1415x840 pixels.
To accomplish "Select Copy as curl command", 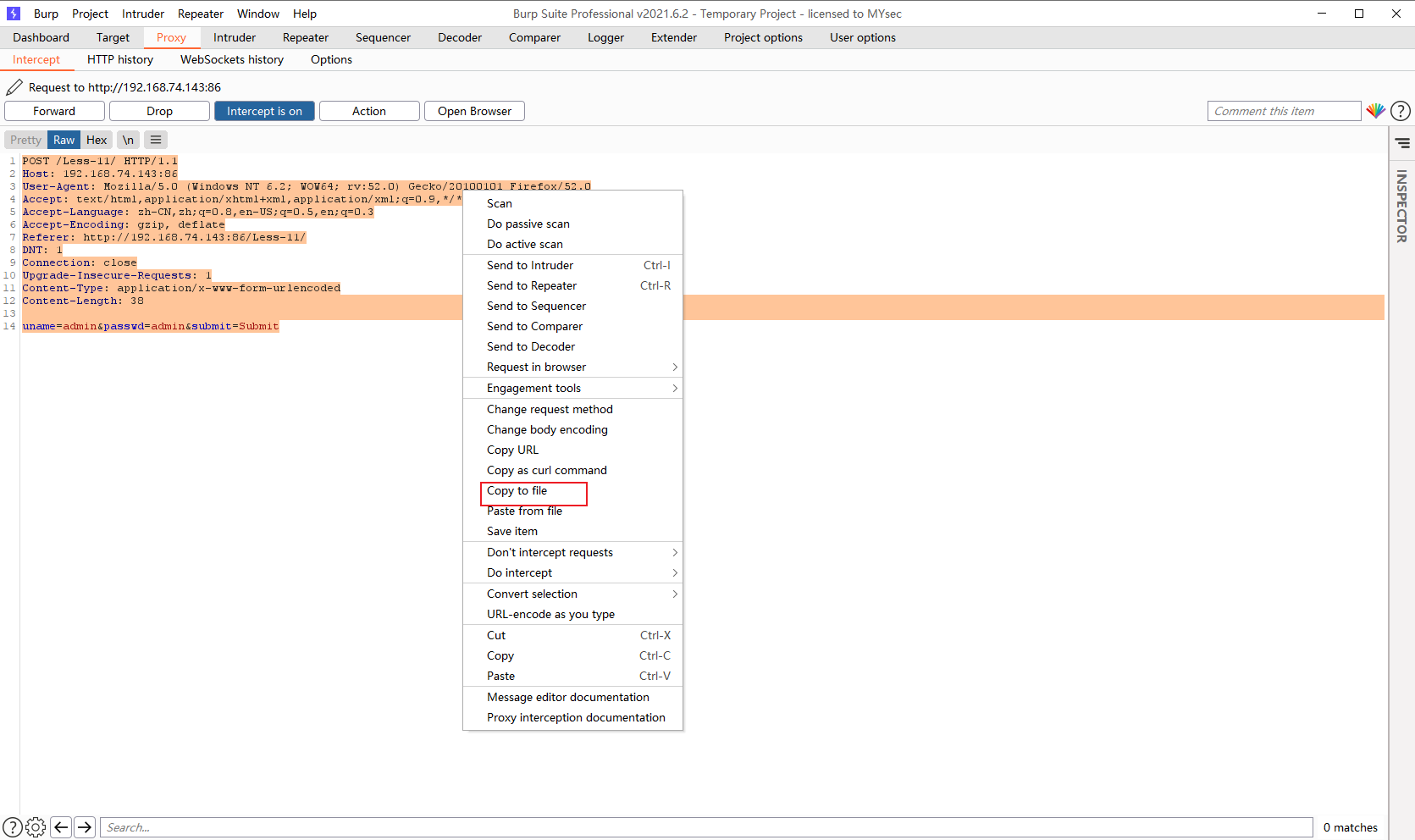I will click(572, 470).
